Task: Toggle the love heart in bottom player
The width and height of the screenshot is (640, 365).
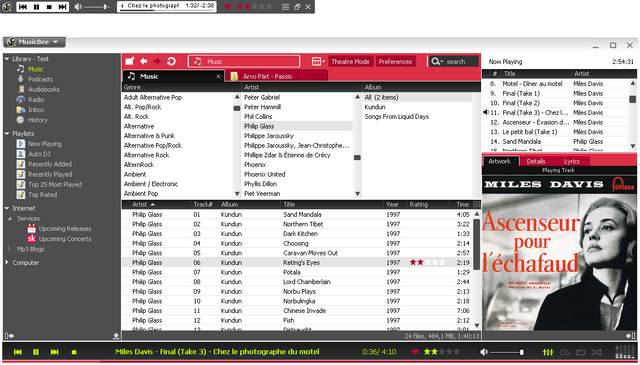Action: [415, 352]
